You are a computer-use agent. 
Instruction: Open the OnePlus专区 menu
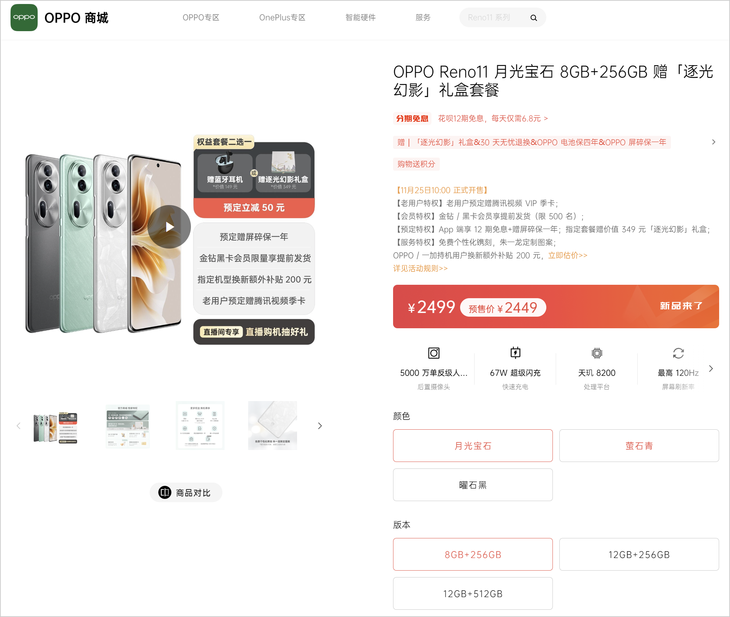(282, 18)
